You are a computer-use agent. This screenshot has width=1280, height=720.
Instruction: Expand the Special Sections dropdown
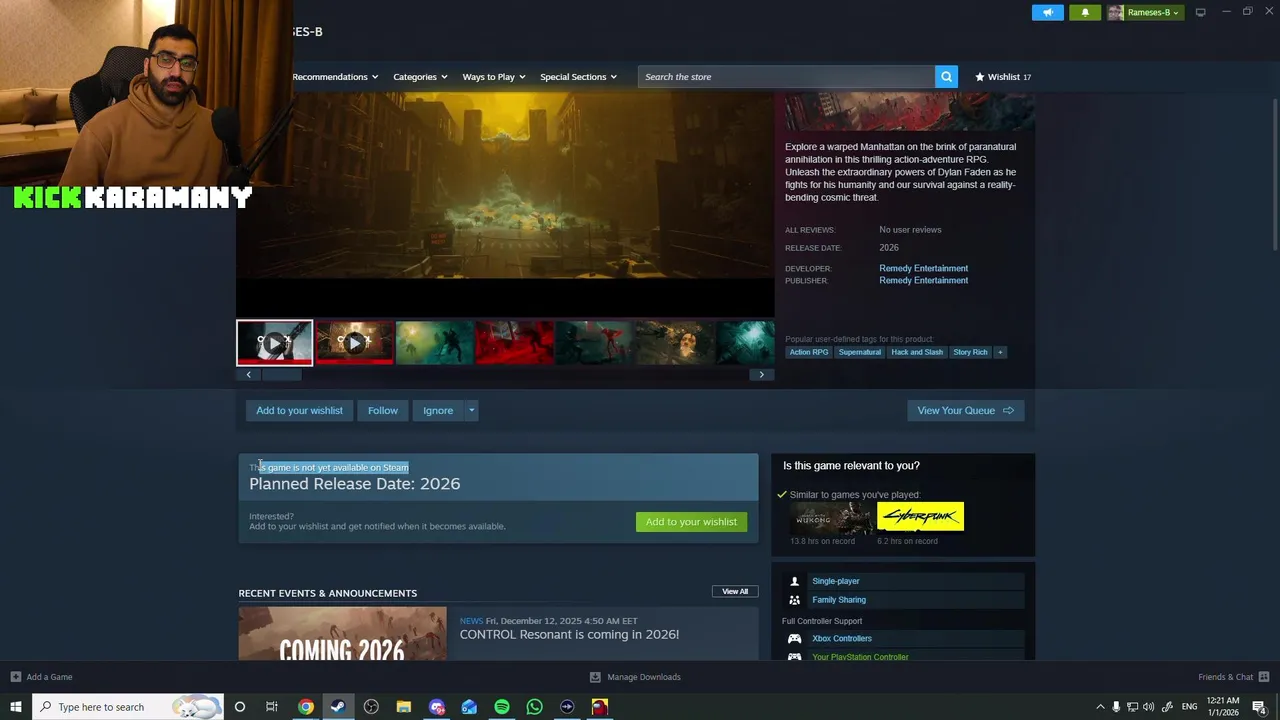click(x=578, y=77)
